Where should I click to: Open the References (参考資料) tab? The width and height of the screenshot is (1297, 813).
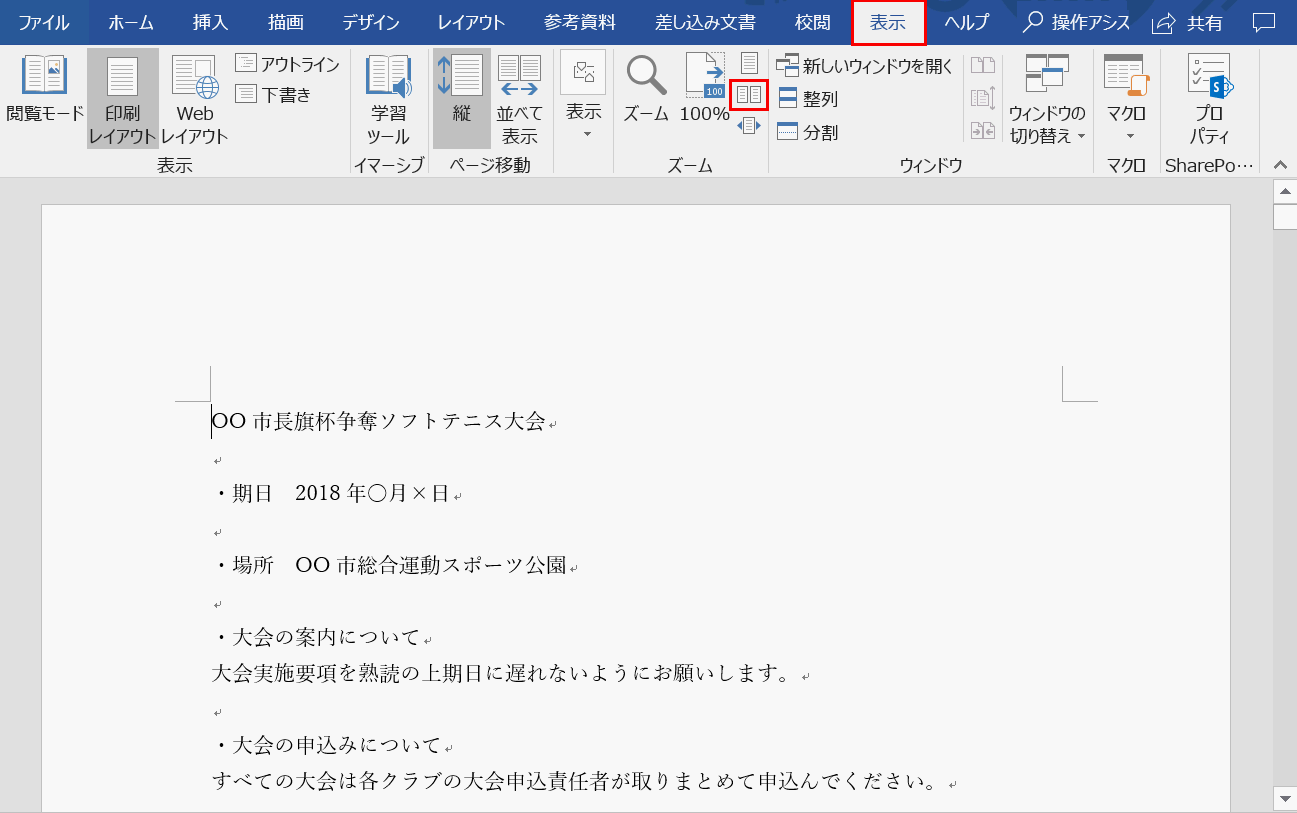pyautogui.click(x=580, y=22)
